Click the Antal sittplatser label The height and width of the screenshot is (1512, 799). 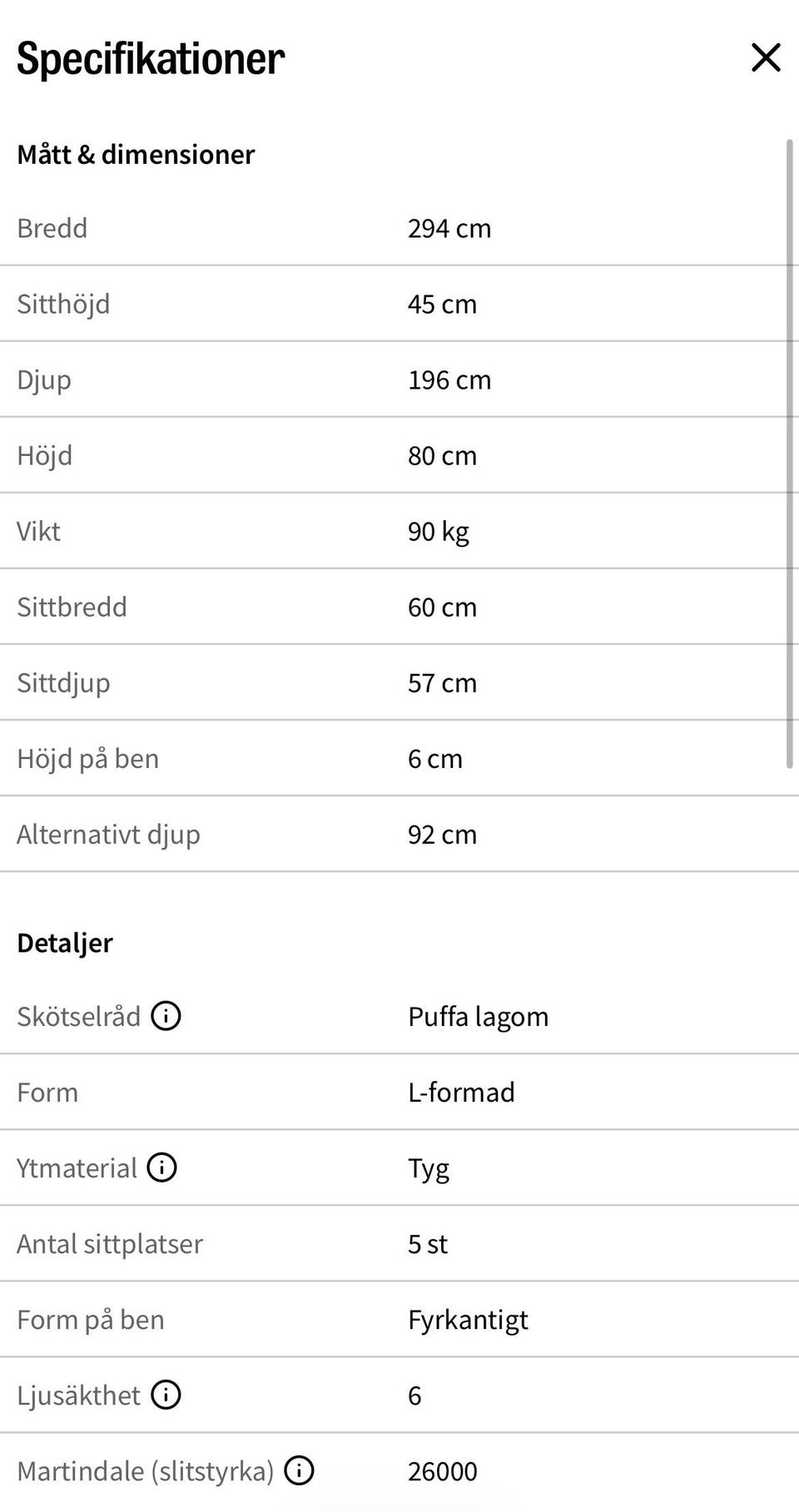(x=110, y=1243)
